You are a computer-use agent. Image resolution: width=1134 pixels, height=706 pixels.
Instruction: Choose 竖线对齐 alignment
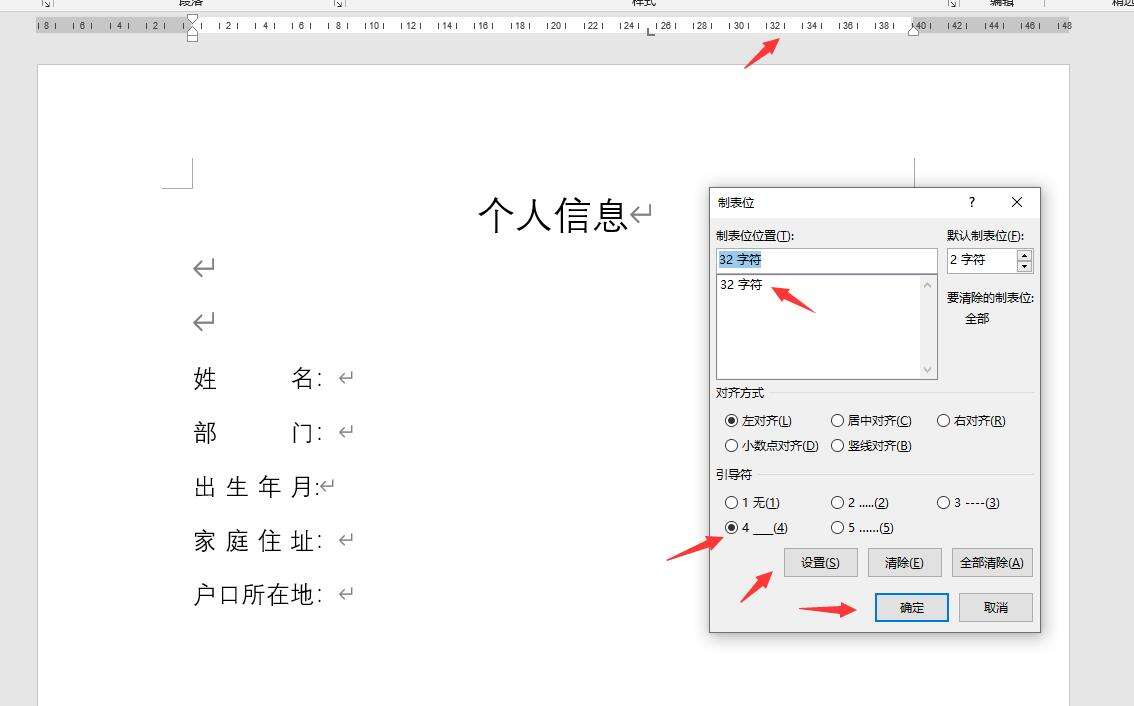(x=838, y=446)
